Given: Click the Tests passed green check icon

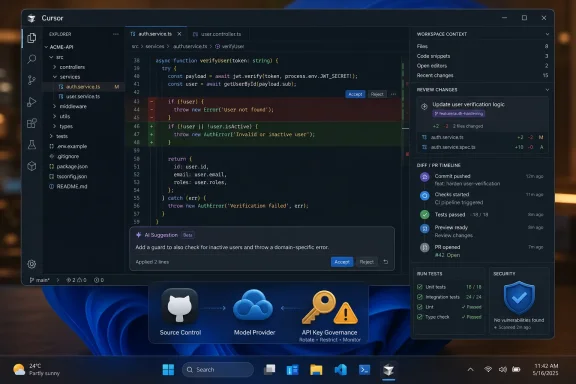Looking at the screenshot, I should click(425, 215).
